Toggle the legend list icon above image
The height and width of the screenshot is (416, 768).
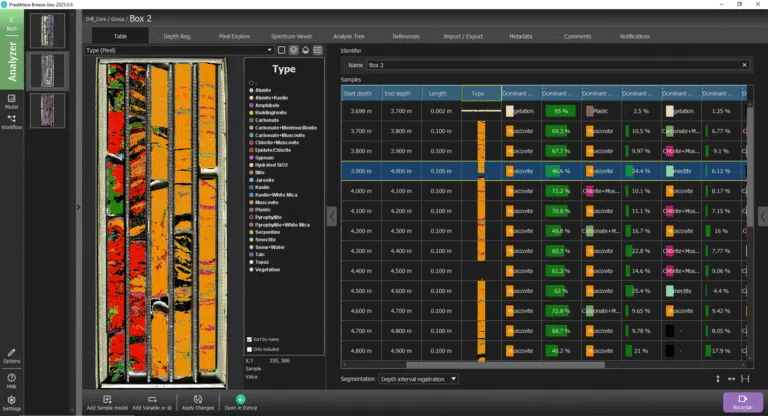pyautogui.click(x=318, y=50)
